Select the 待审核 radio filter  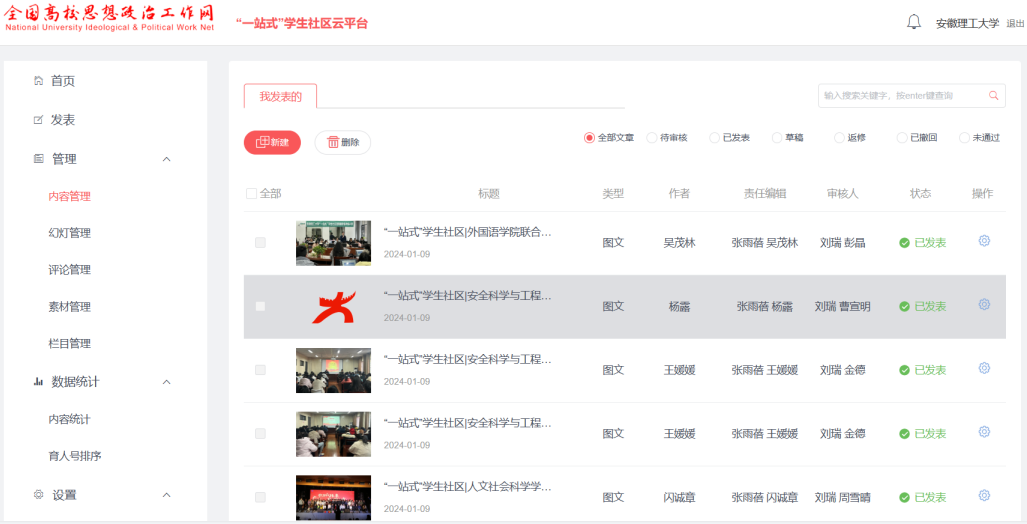coord(652,138)
